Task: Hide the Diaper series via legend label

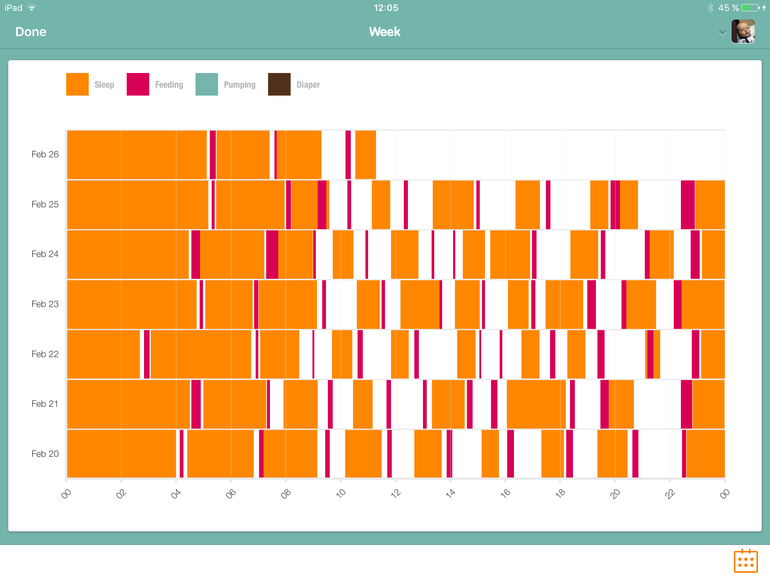Action: (308, 85)
